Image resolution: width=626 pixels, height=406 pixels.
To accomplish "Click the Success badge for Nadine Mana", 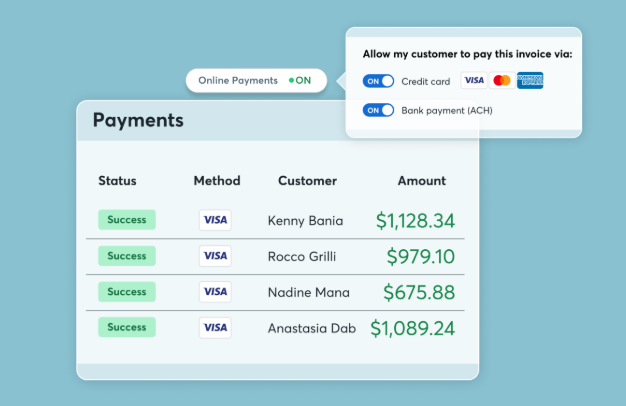I will 127,292.
